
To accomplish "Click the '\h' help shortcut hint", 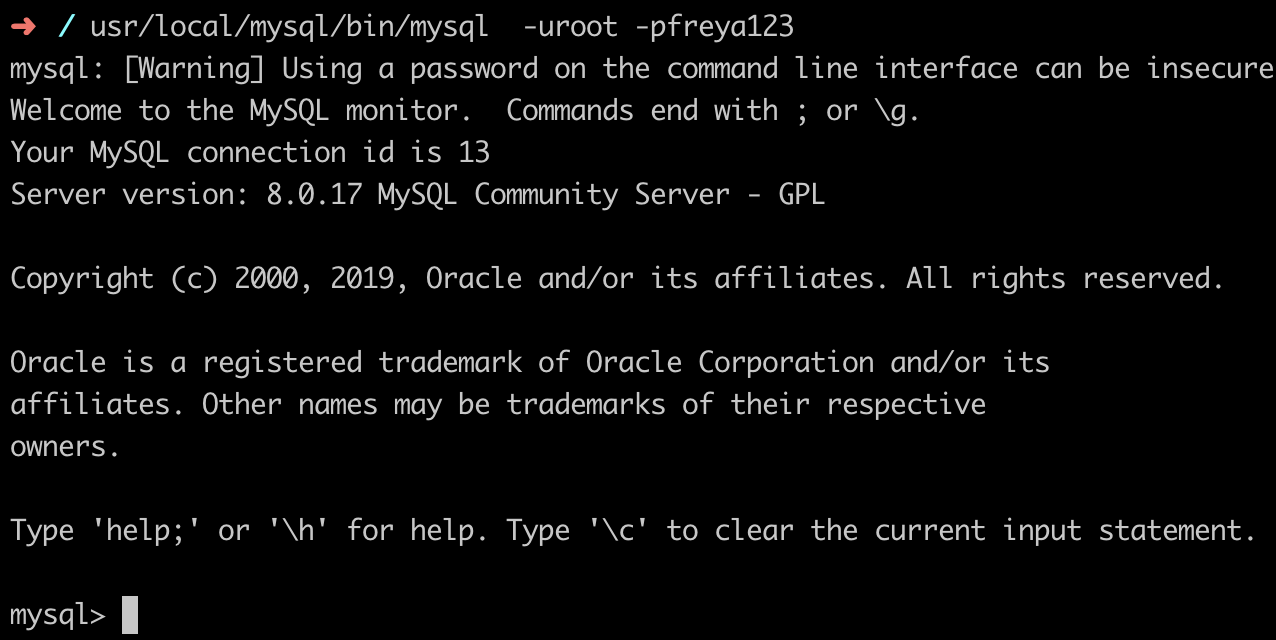I will click(298, 530).
